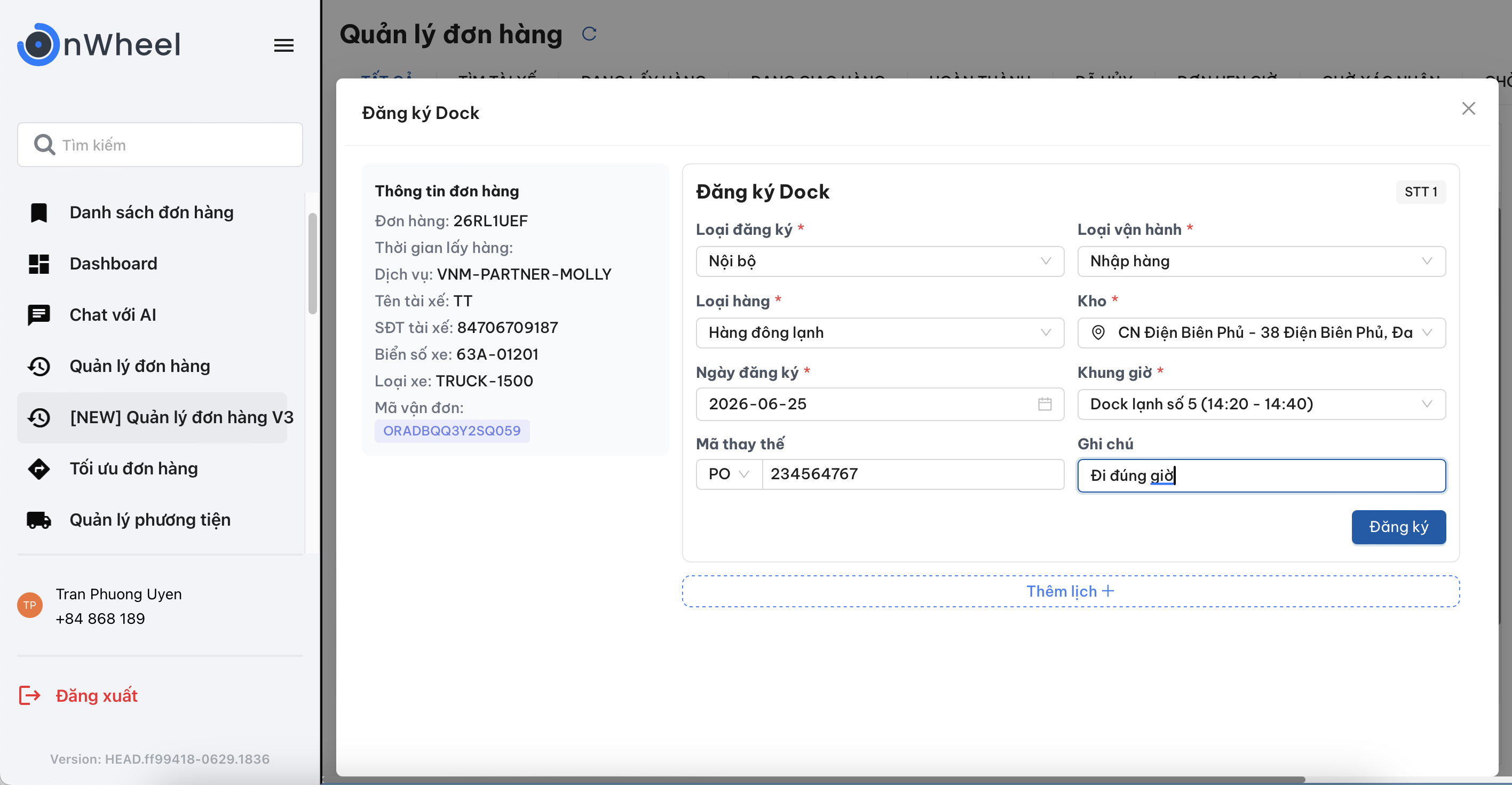Click the search magnifier icon

click(x=44, y=144)
